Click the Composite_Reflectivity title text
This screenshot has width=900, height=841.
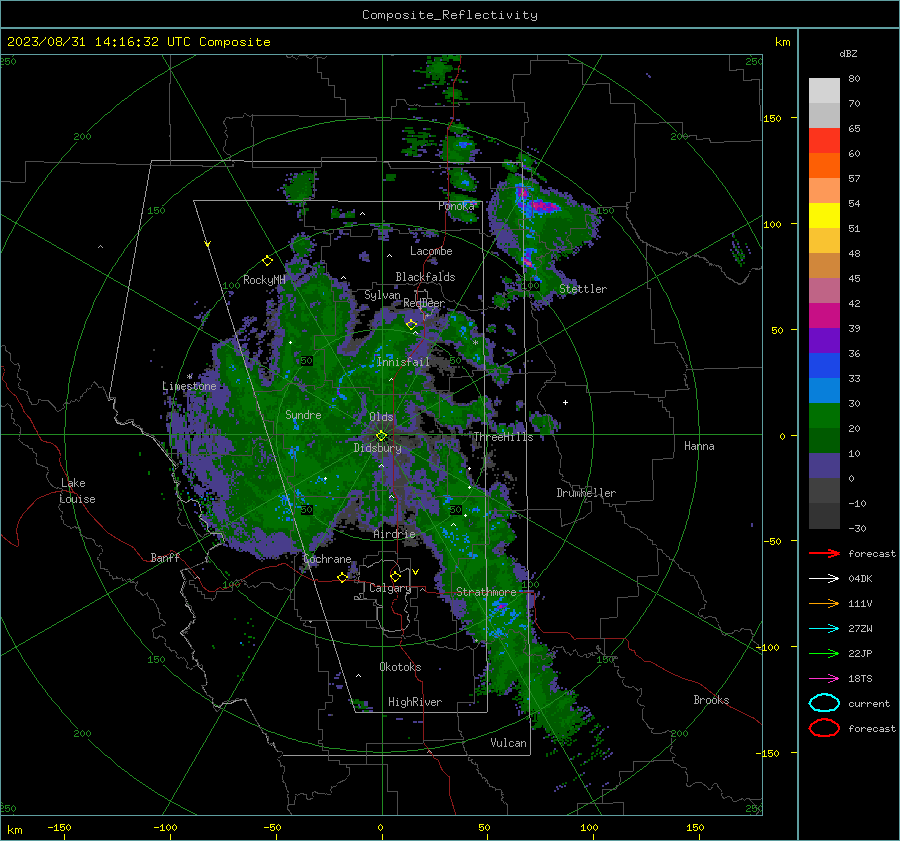pos(450,15)
